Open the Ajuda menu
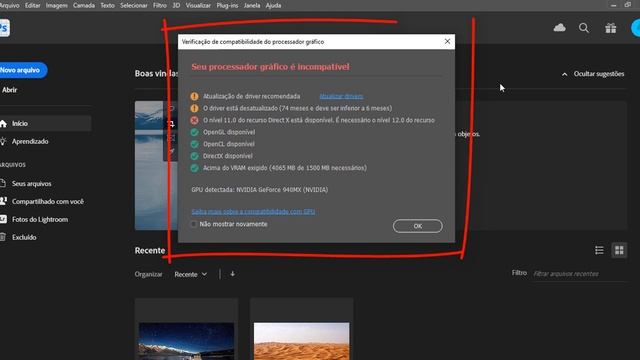 273,5
